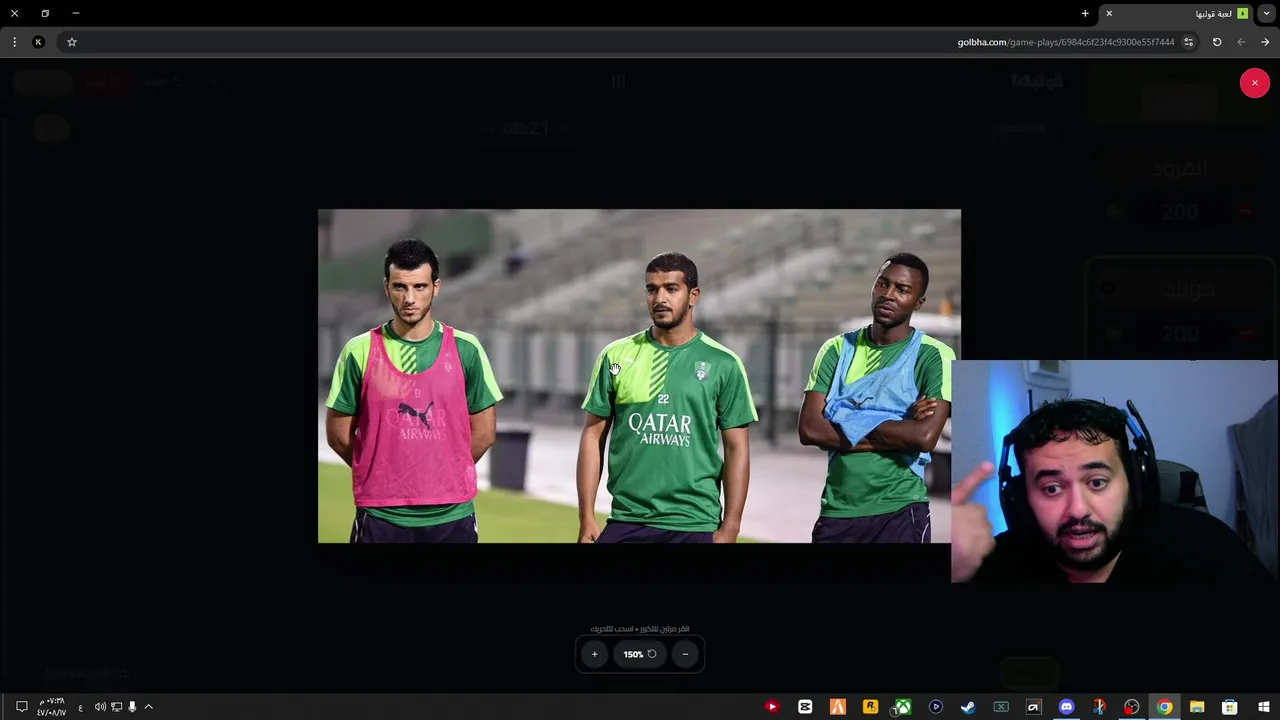Open the round play-button app icon left of Steam
This screenshot has height=720, width=1280.
click(936, 707)
